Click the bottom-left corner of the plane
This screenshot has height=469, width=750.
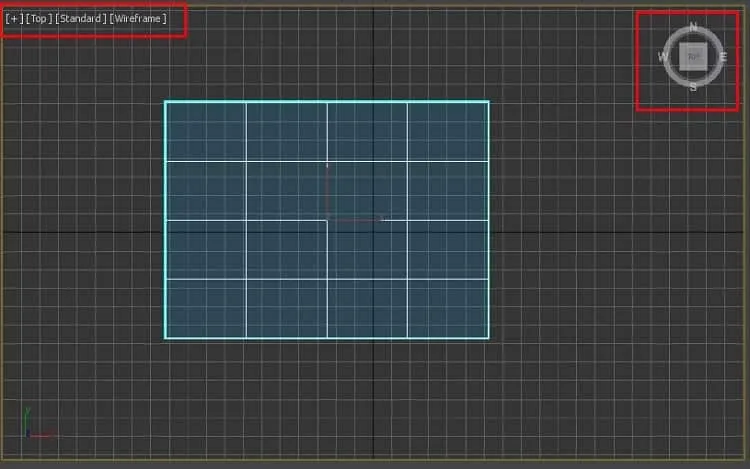(x=165, y=338)
